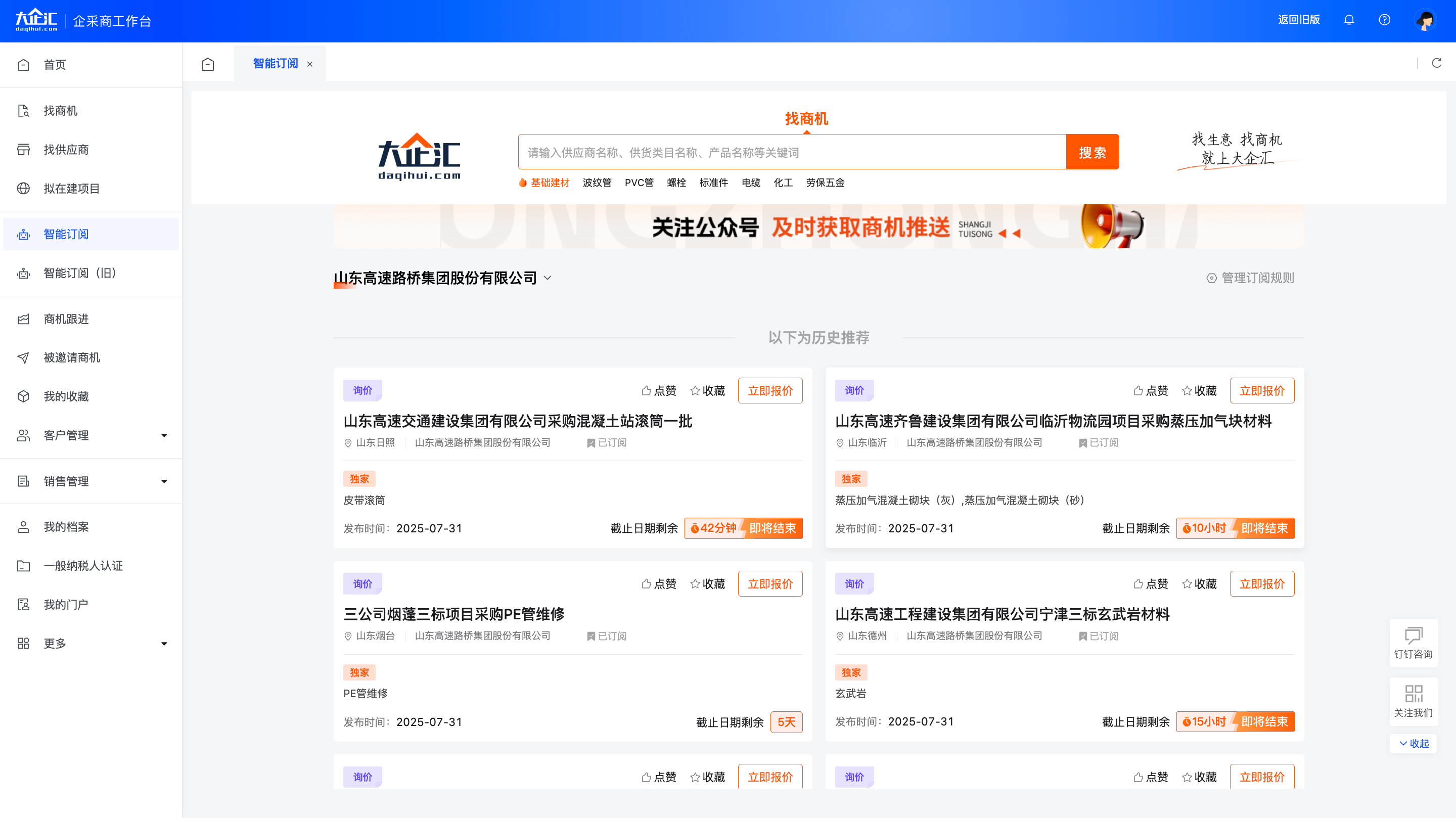The image size is (1456, 818).
Task: Open 我的收藏 in the sidebar
Action: coord(91,397)
